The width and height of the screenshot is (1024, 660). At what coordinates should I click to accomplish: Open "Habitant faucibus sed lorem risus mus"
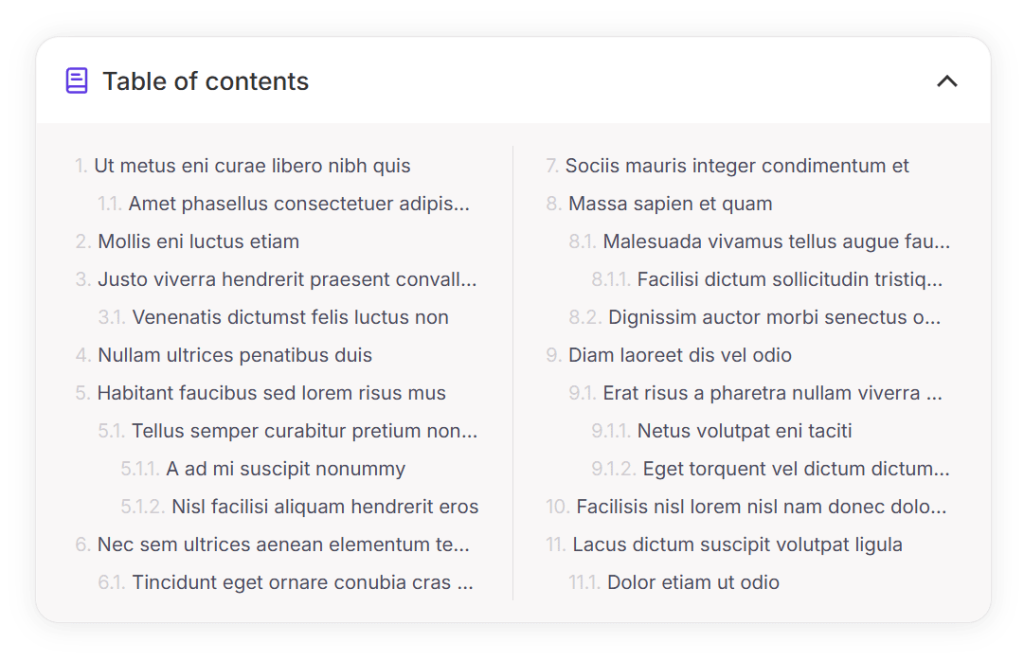(x=271, y=394)
